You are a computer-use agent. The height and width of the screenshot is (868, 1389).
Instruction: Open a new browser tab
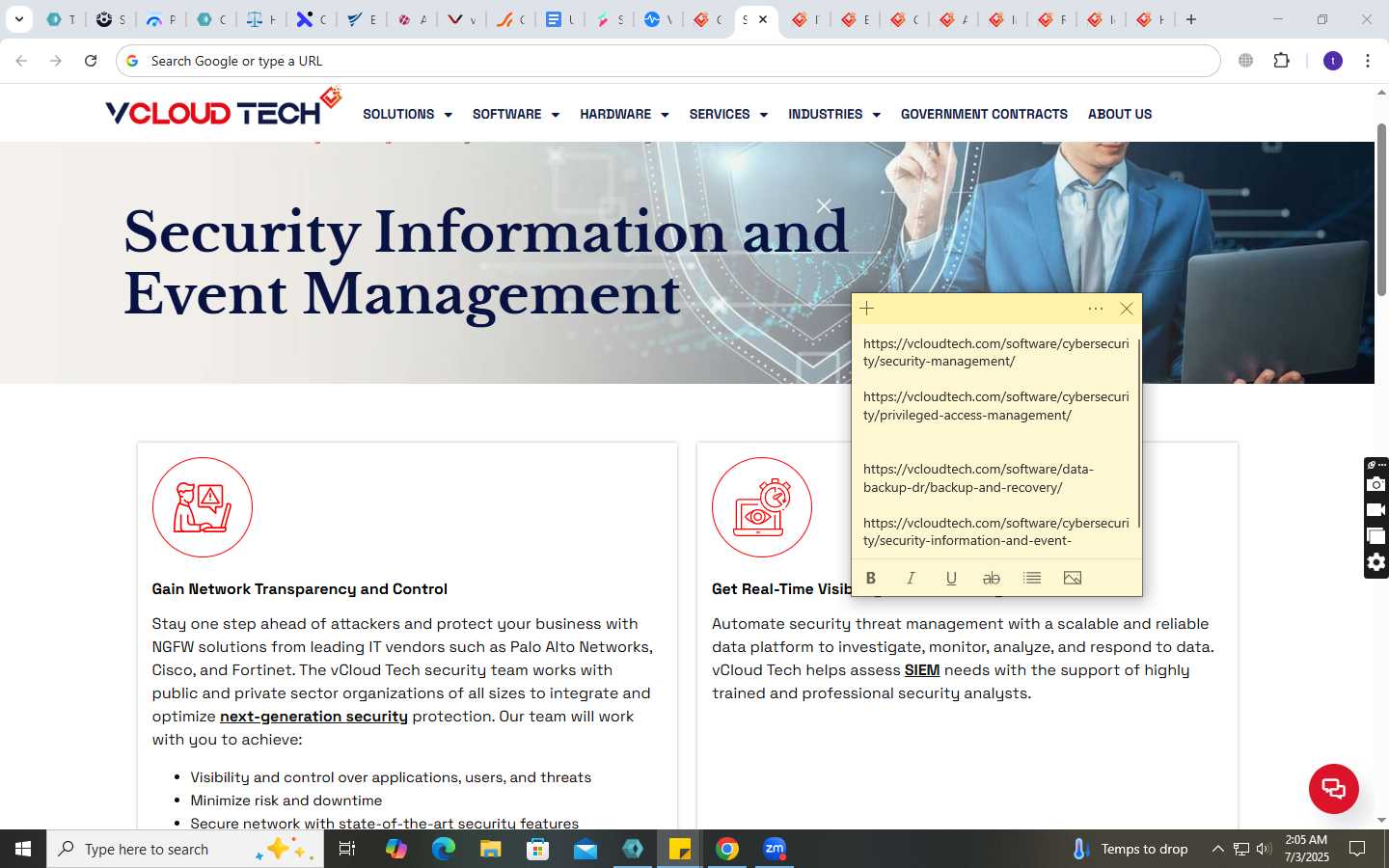tap(1191, 19)
